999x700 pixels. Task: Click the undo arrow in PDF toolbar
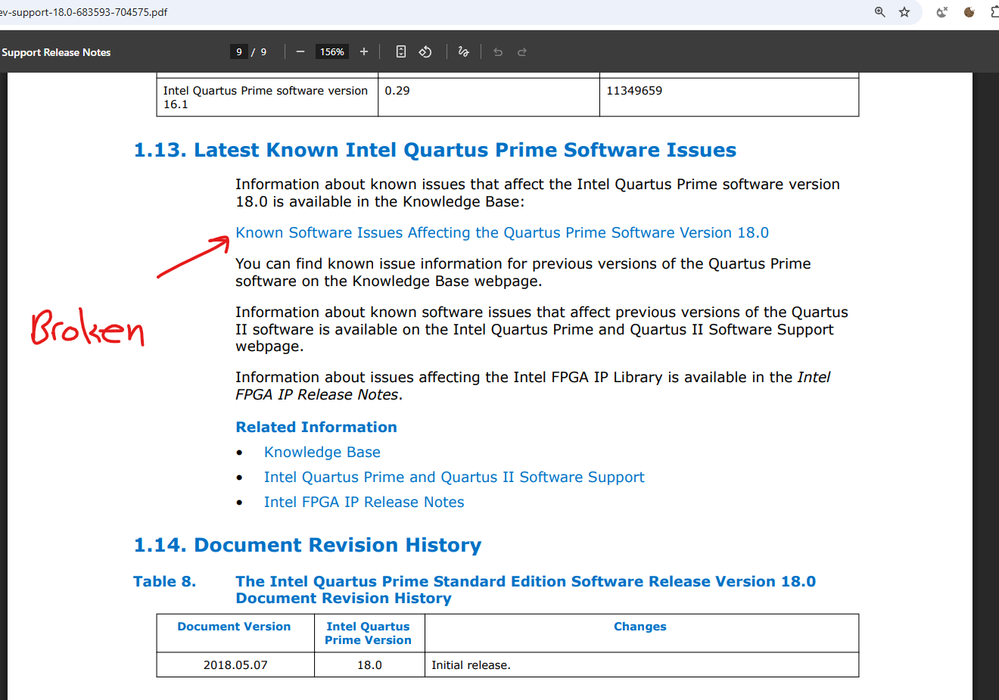pos(498,52)
